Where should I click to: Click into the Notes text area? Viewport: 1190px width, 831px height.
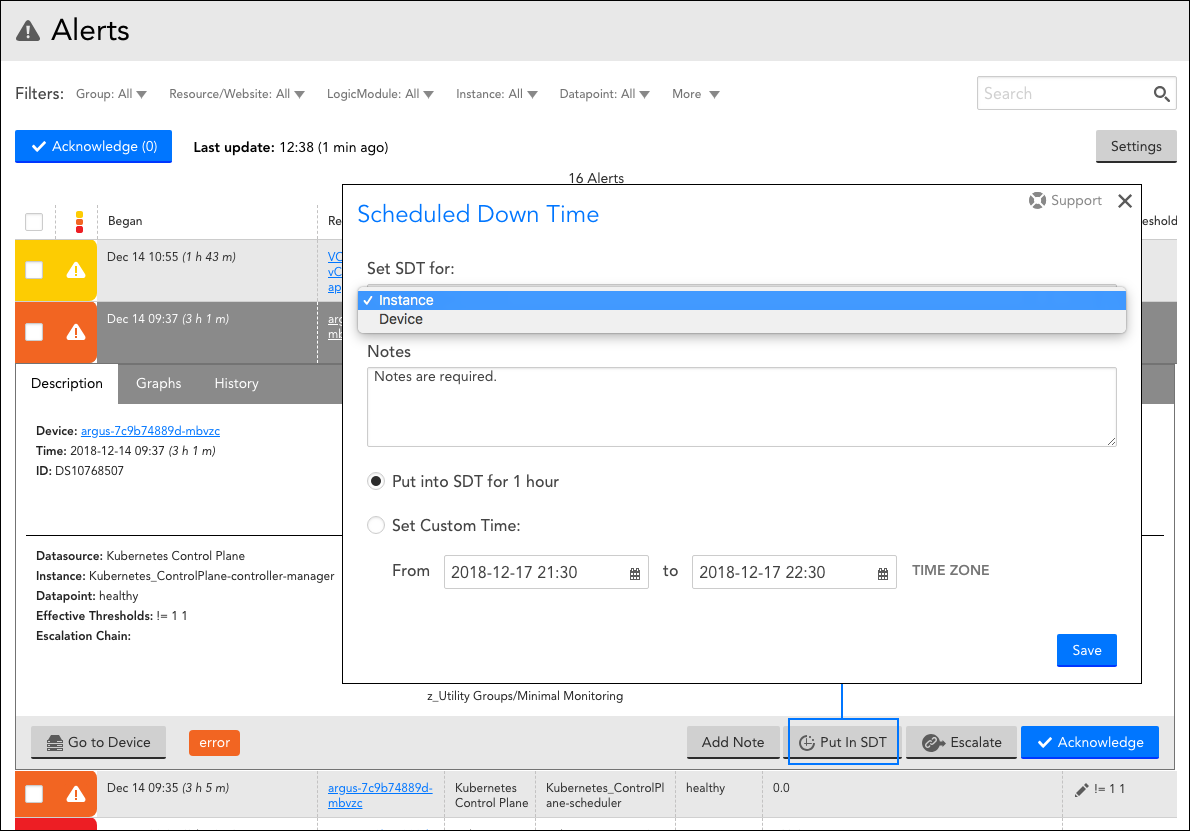[x=740, y=406]
